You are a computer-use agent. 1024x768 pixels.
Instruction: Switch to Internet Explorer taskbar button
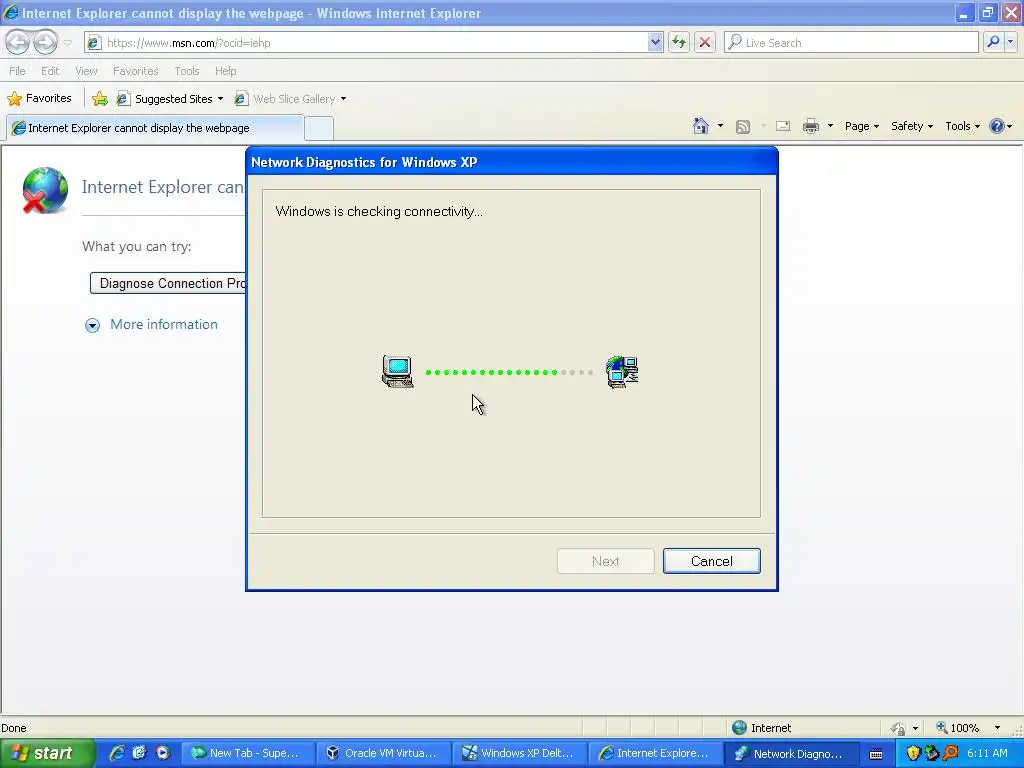[655, 753]
